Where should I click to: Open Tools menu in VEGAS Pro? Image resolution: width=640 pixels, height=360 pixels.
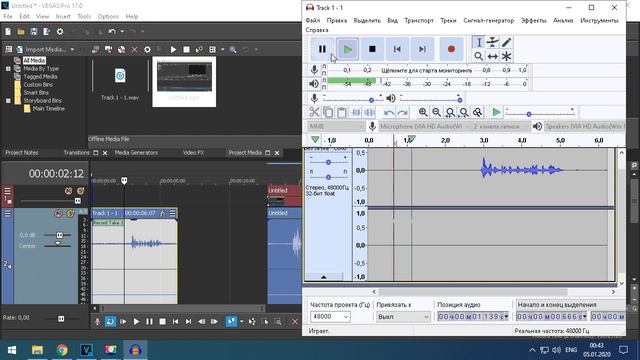[x=84, y=16]
